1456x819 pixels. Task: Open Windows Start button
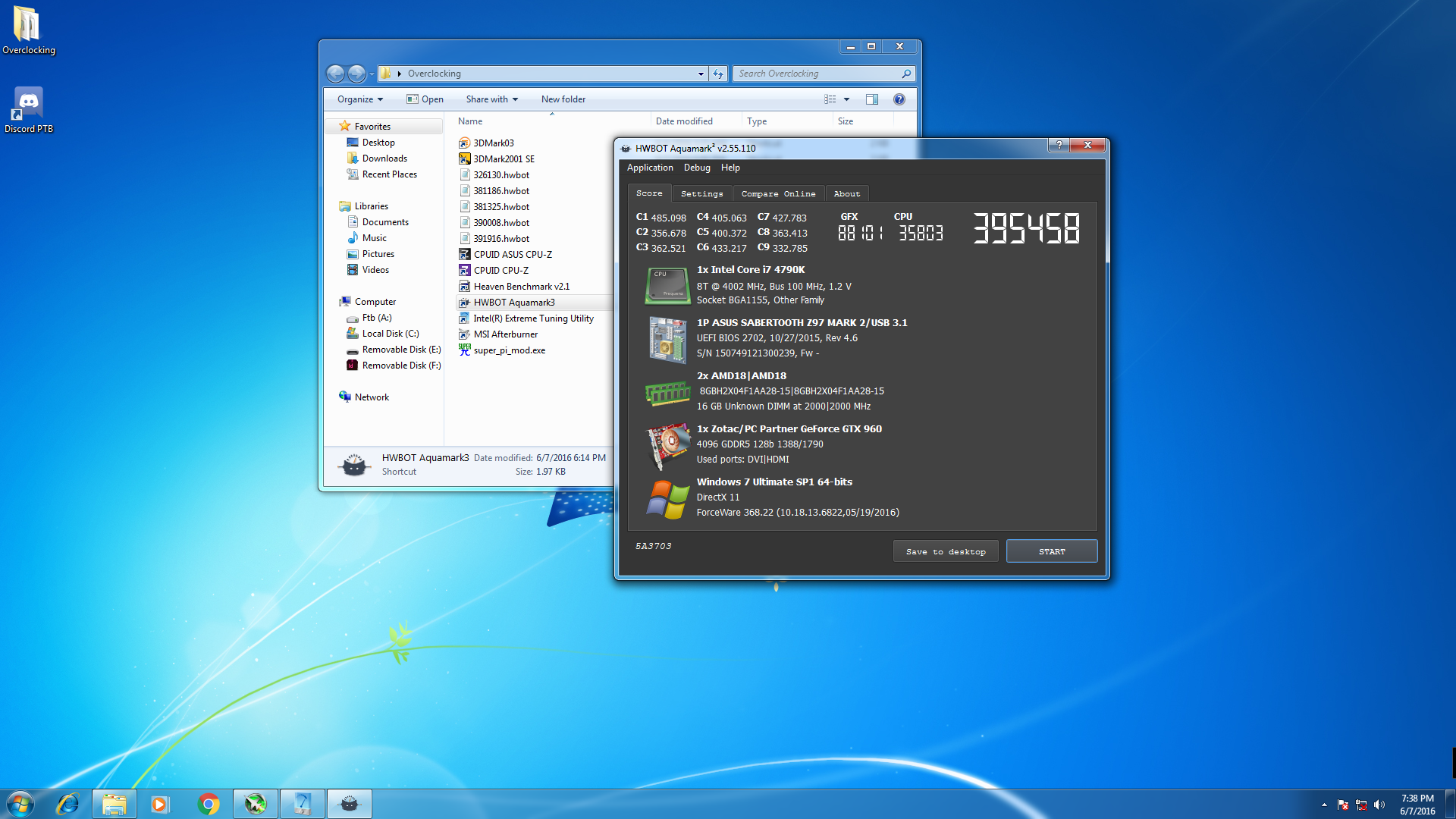point(20,804)
